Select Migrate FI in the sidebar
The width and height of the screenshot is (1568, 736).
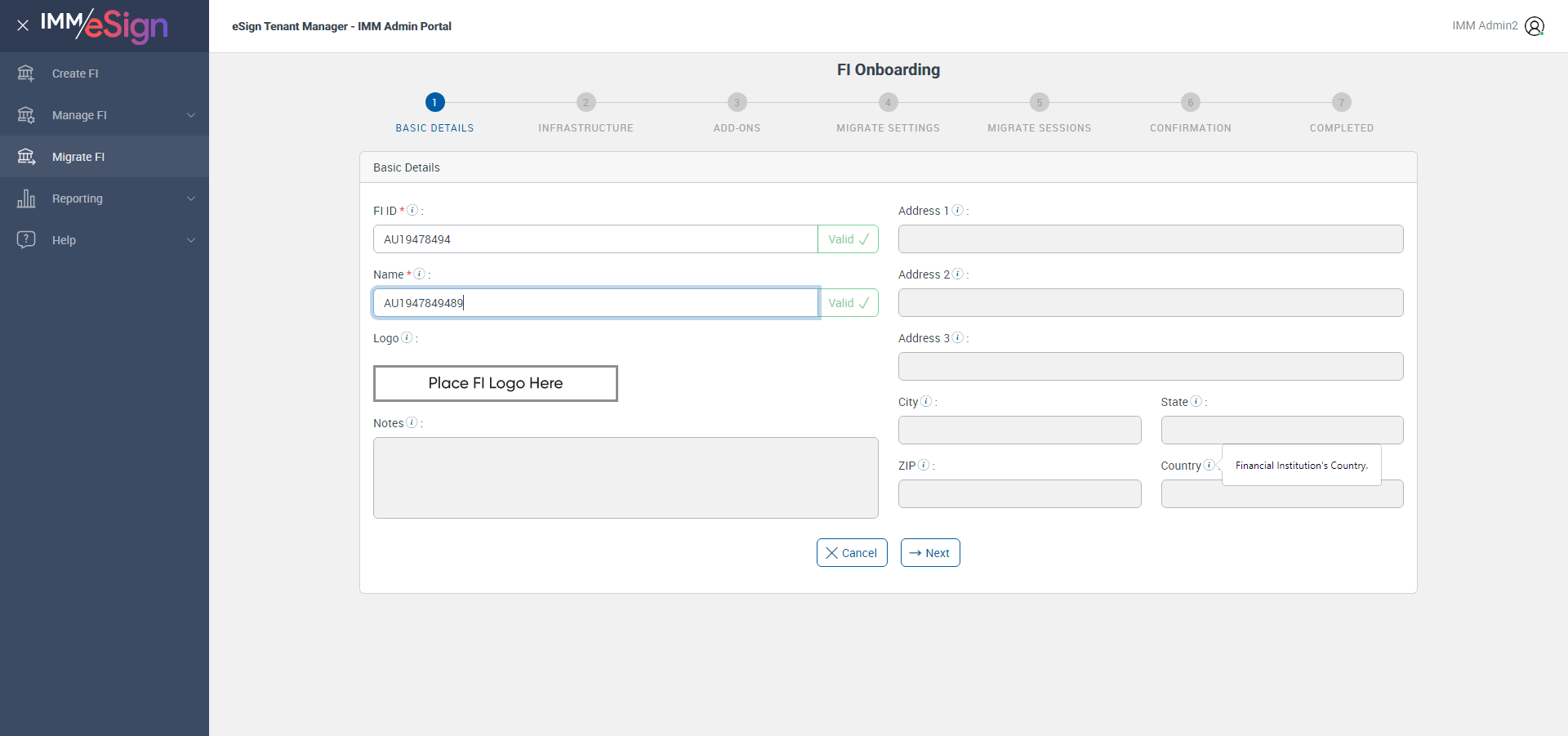[78, 157]
